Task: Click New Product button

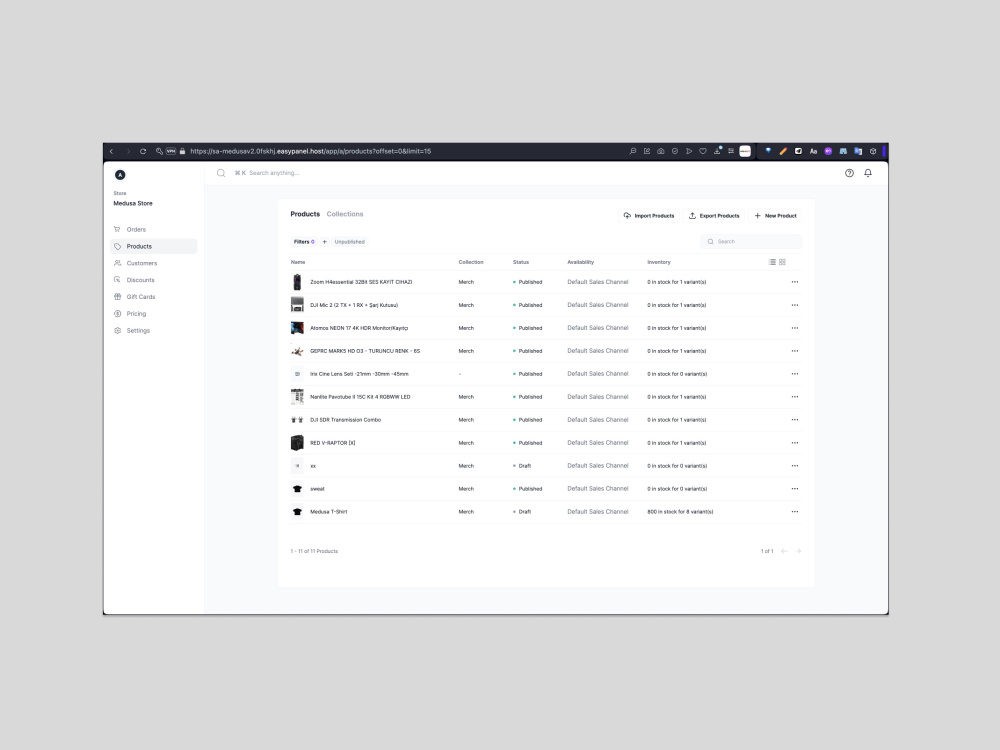Action: (x=776, y=216)
